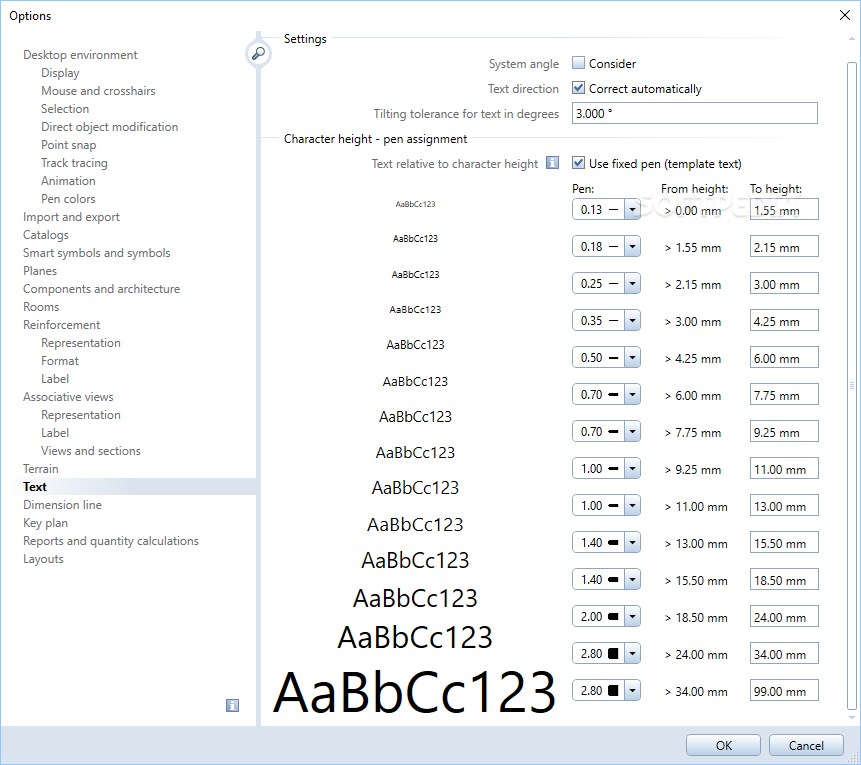Viewport: 861px width, 765px height.
Task: Select Selection options page
Action: tap(64, 108)
